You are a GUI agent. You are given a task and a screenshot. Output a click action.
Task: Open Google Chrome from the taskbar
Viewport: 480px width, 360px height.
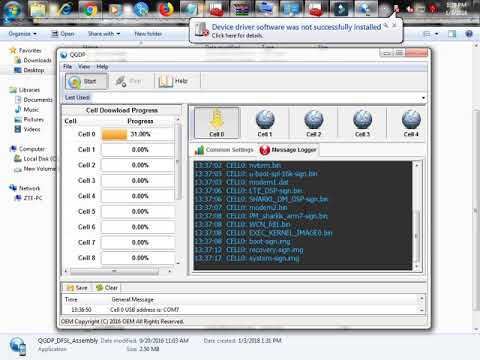90,9
